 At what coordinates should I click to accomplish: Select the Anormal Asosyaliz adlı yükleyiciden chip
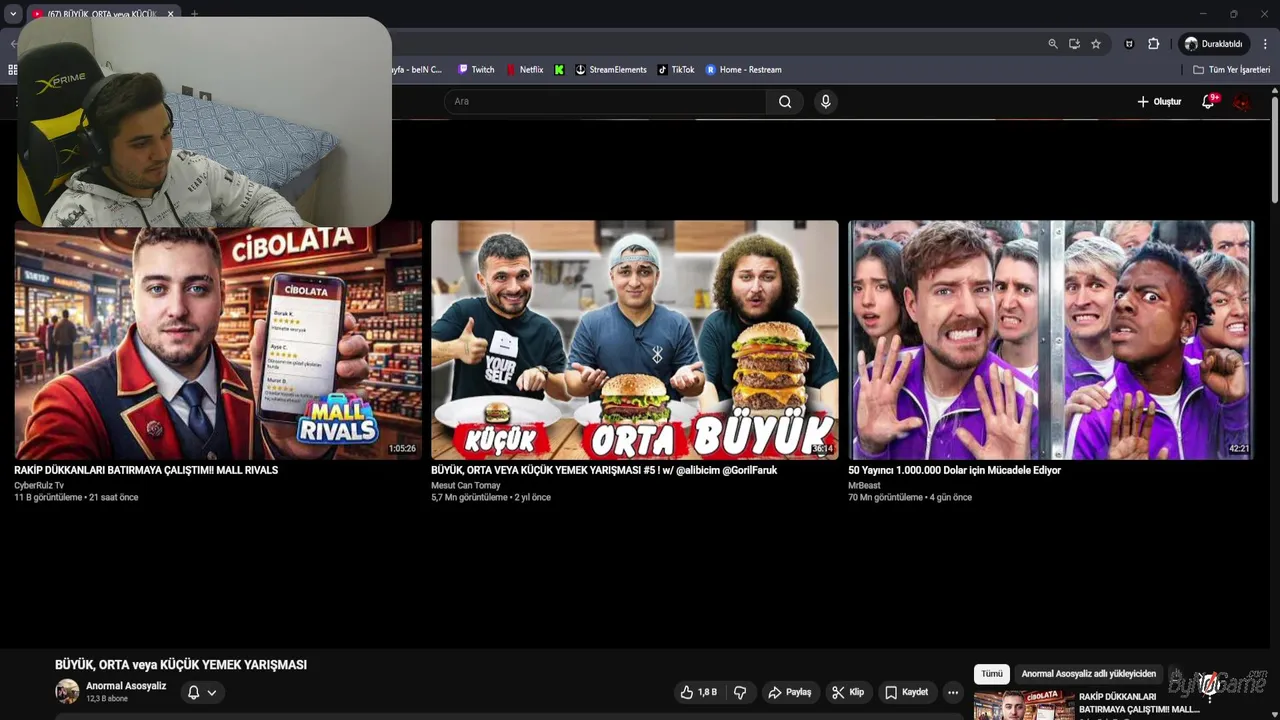(x=1088, y=674)
